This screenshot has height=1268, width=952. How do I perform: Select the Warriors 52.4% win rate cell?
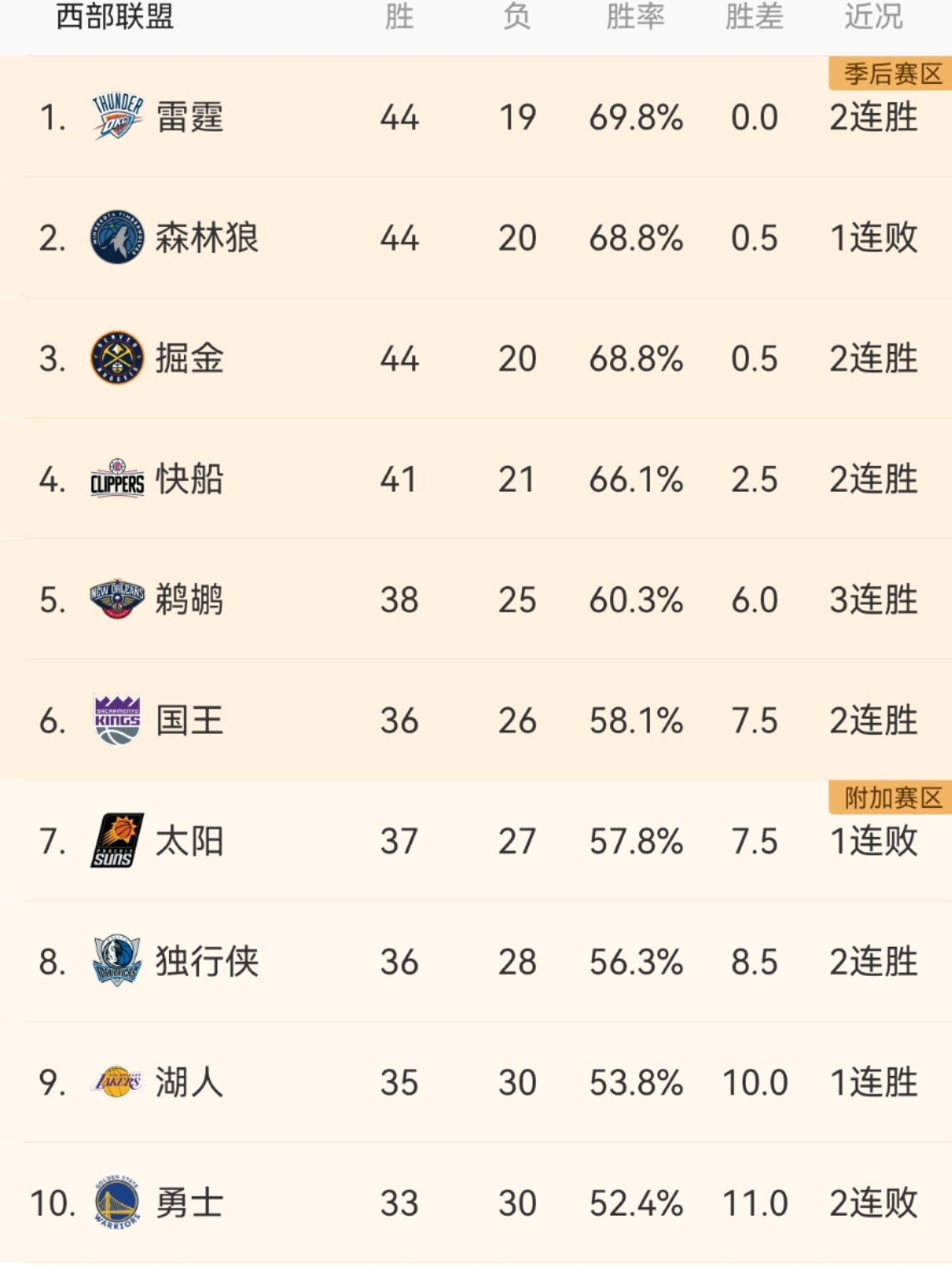pos(636,1203)
